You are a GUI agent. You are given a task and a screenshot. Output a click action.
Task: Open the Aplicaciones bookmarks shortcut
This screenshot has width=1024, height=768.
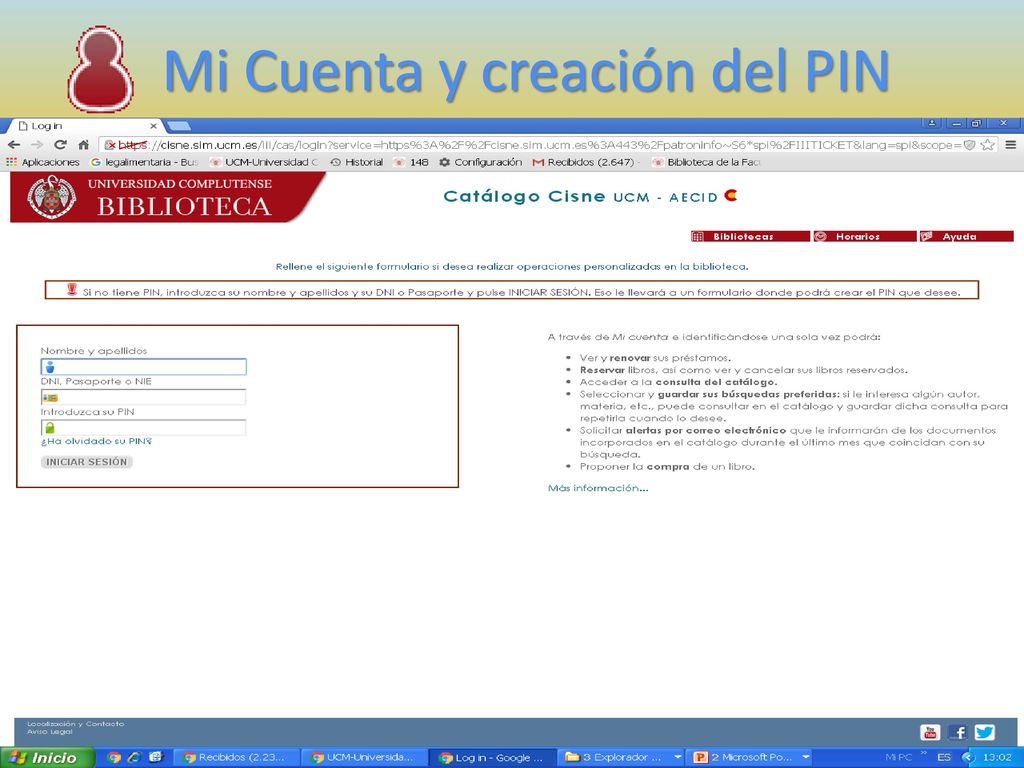click(x=43, y=162)
